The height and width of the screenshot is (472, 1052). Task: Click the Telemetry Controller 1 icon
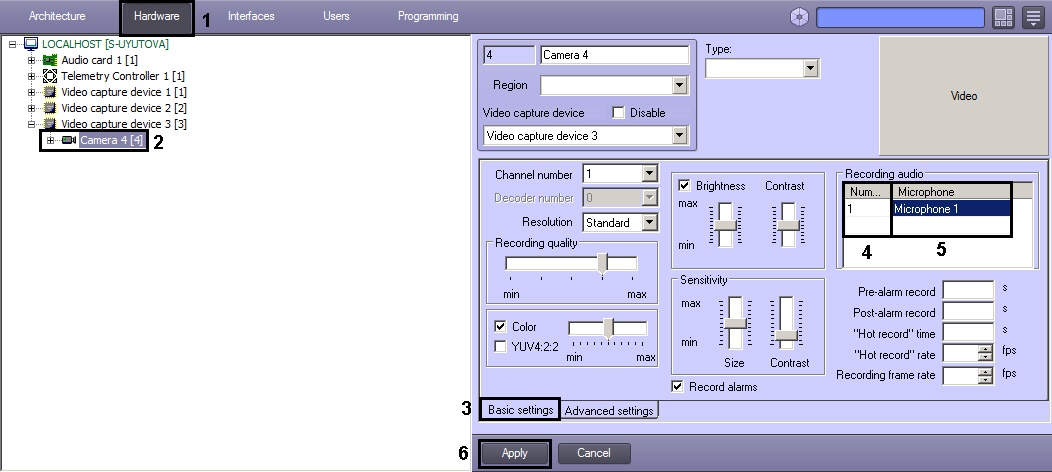[50, 76]
